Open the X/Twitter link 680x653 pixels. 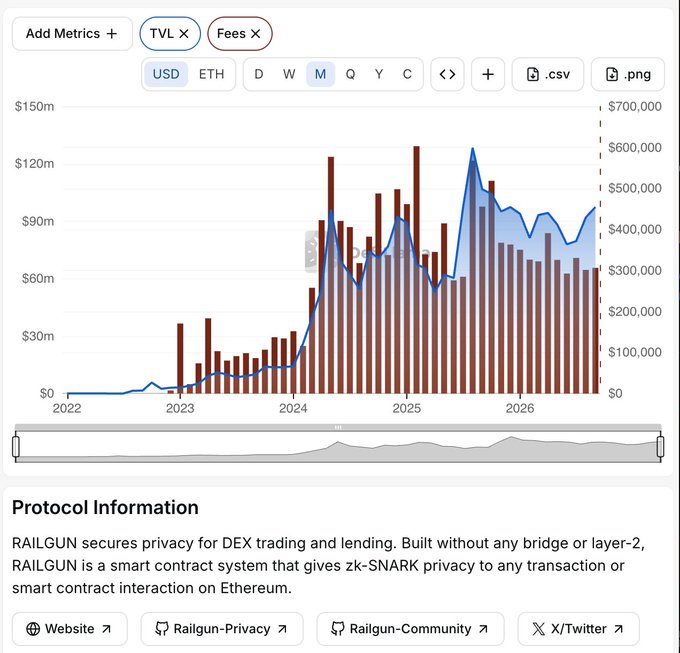(x=579, y=629)
